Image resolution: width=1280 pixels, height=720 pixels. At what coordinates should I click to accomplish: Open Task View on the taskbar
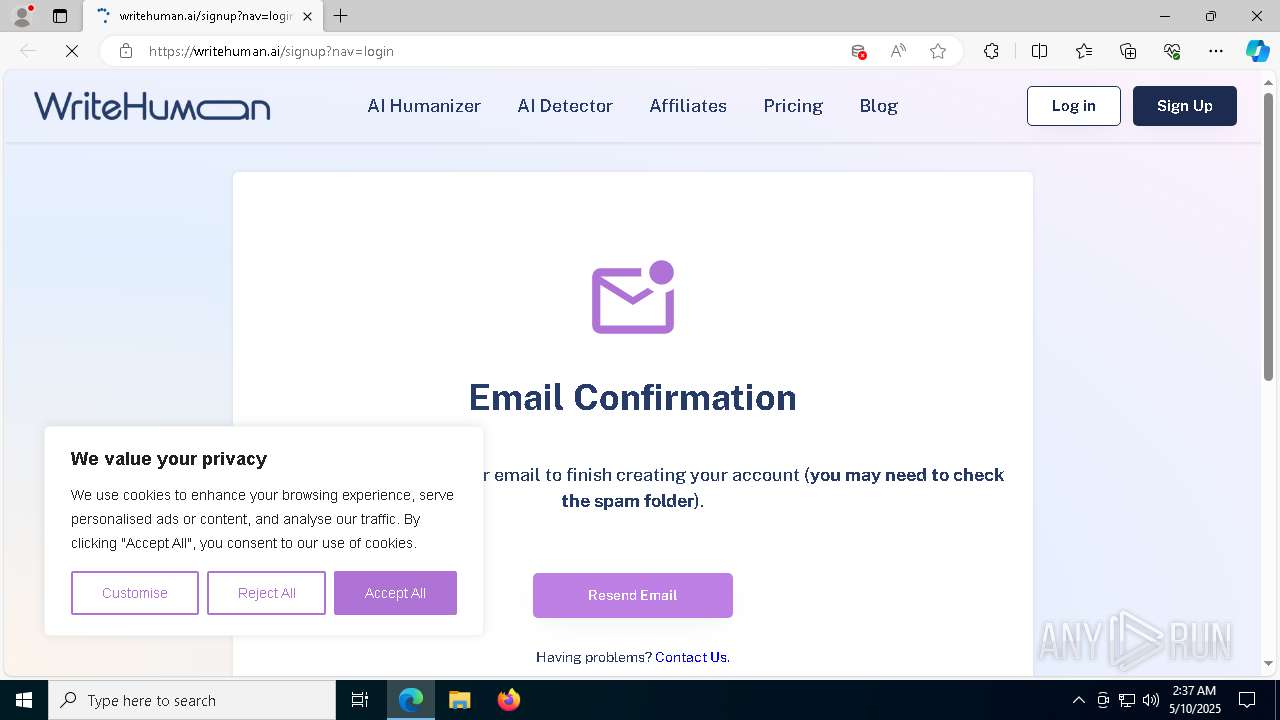click(x=360, y=700)
